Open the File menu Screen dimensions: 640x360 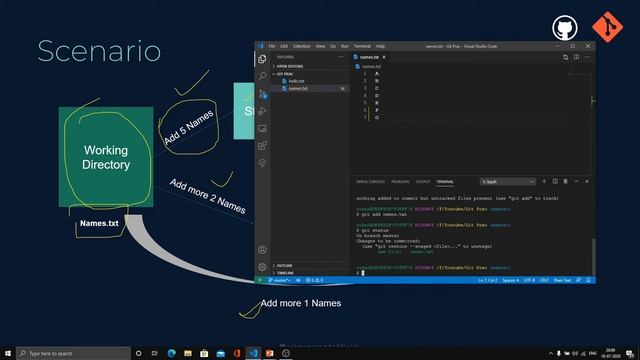pos(272,46)
